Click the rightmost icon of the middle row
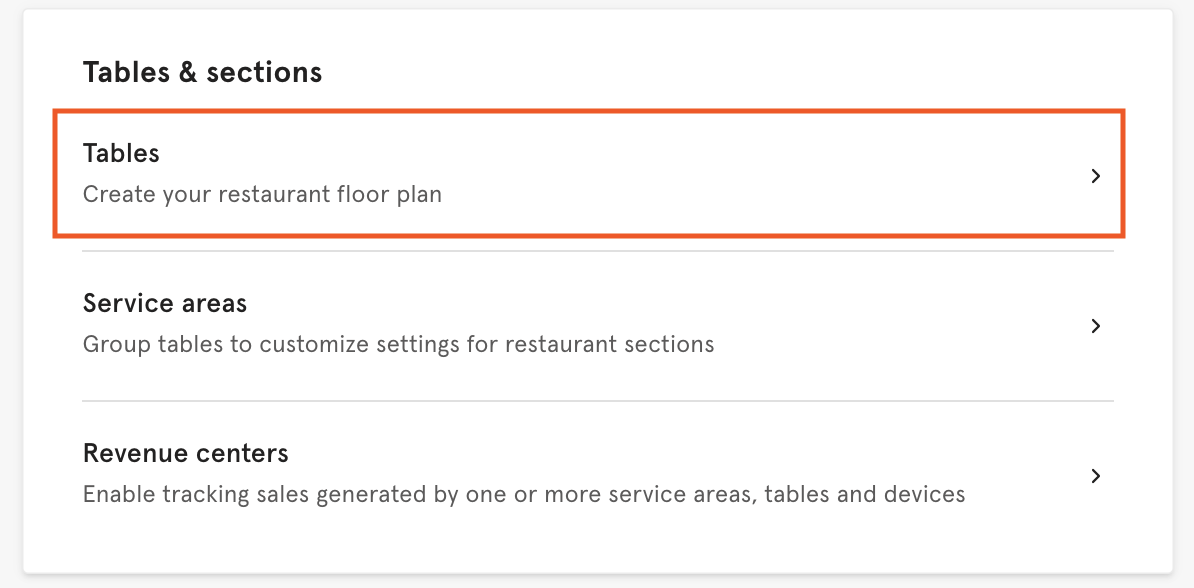 (x=1095, y=325)
